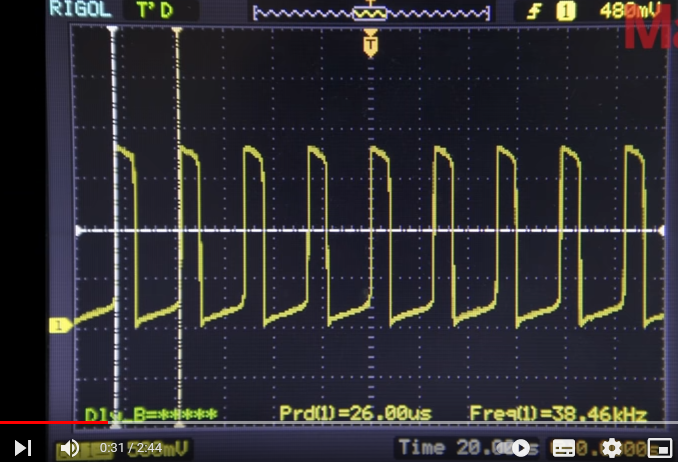Click the waveform memory position bar
678x462 pixels.
[371, 13]
